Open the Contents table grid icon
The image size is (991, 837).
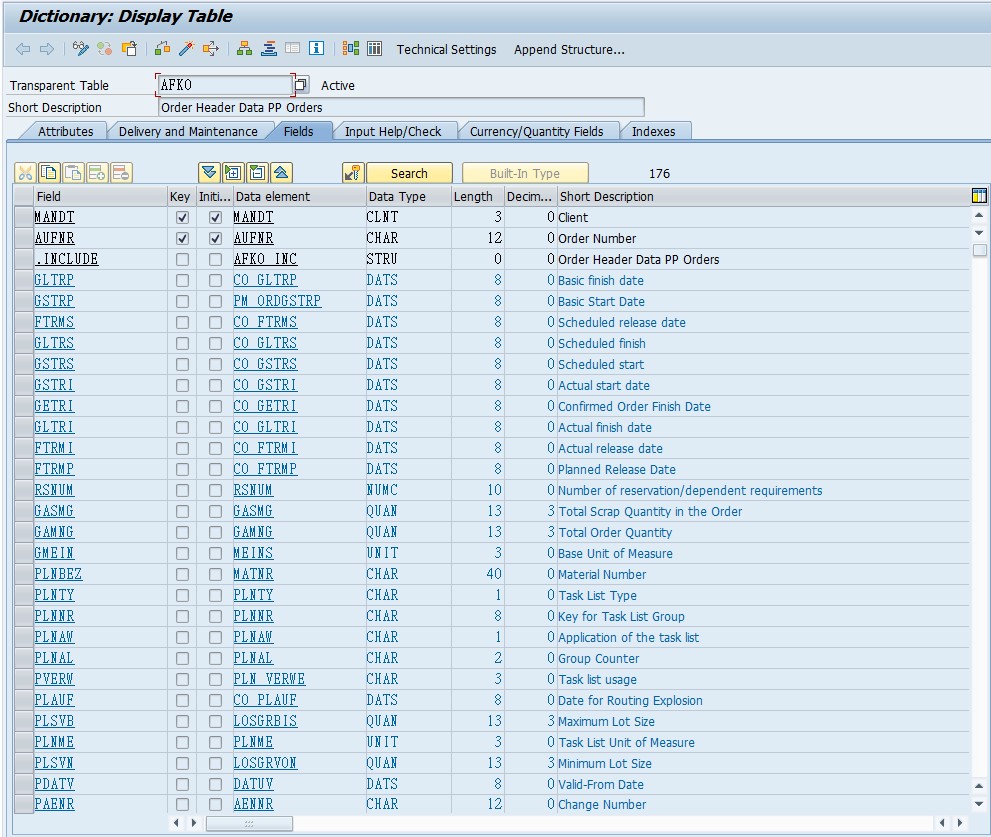374,49
